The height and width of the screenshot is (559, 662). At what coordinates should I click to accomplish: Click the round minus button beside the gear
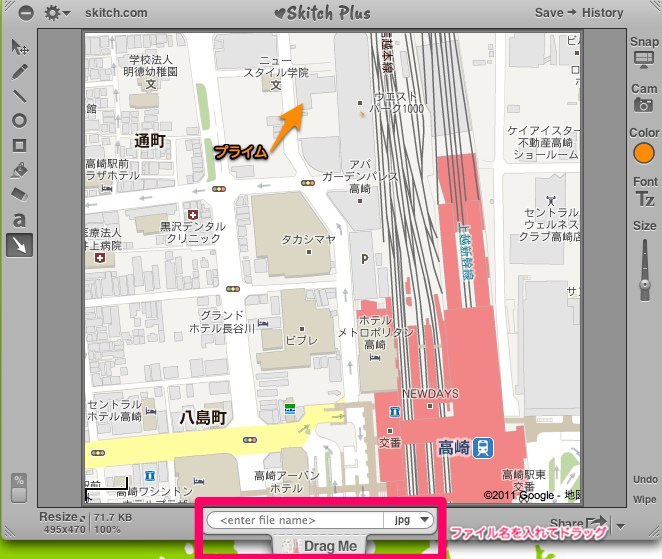(x=26, y=13)
